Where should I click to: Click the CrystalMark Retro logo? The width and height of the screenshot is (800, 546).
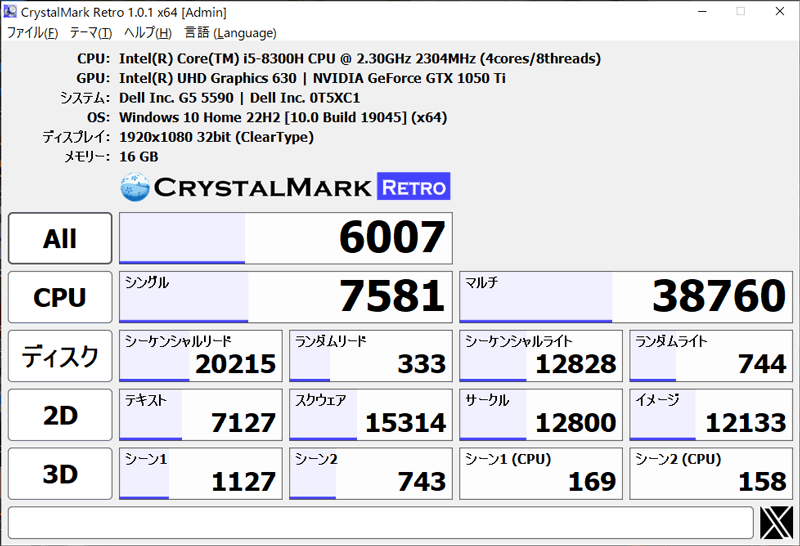click(x=286, y=187)
